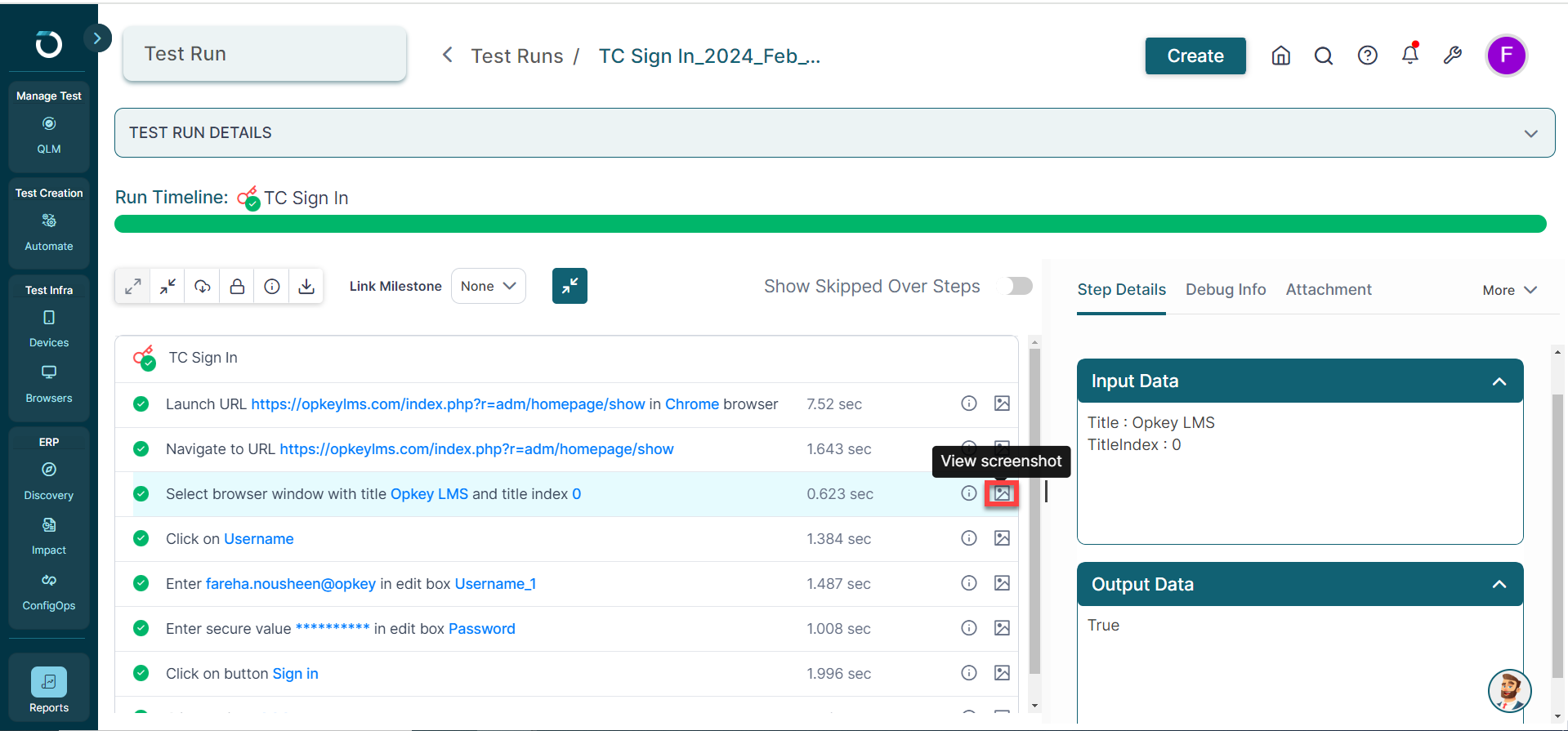
Task: Open ConfigOps module
Action: click(49, 592)
